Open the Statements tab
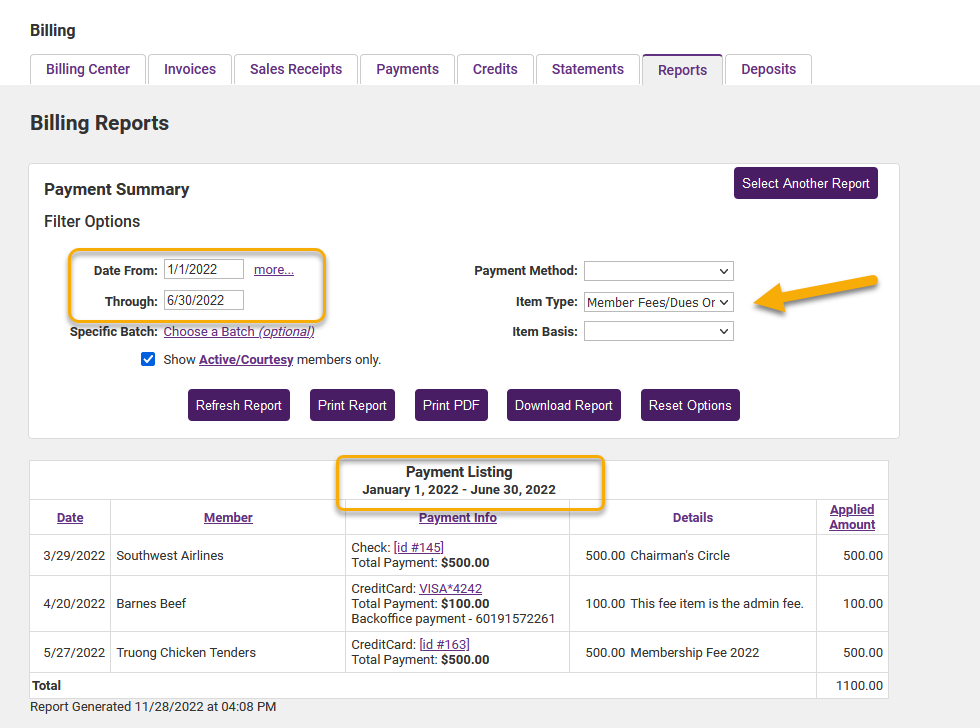980x728 pixels. [587, 69]
